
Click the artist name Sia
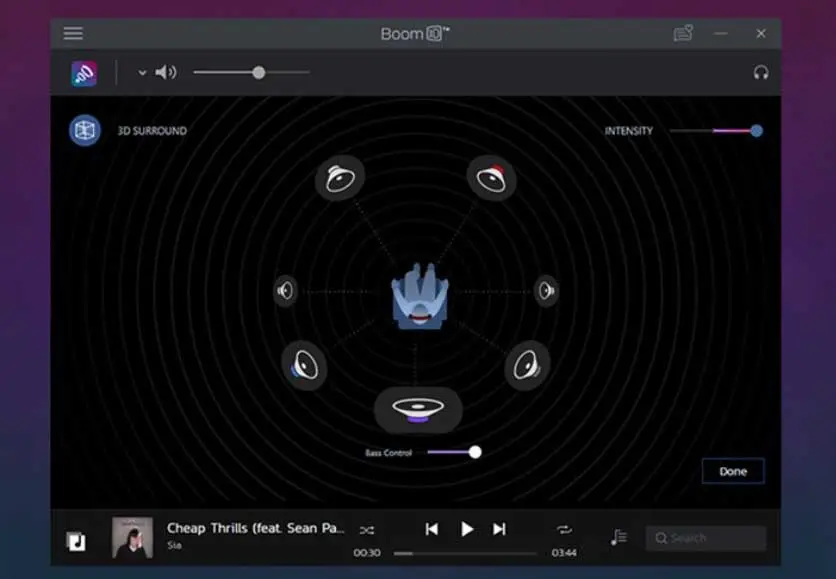pyautogui.click(x=174, y=545)
